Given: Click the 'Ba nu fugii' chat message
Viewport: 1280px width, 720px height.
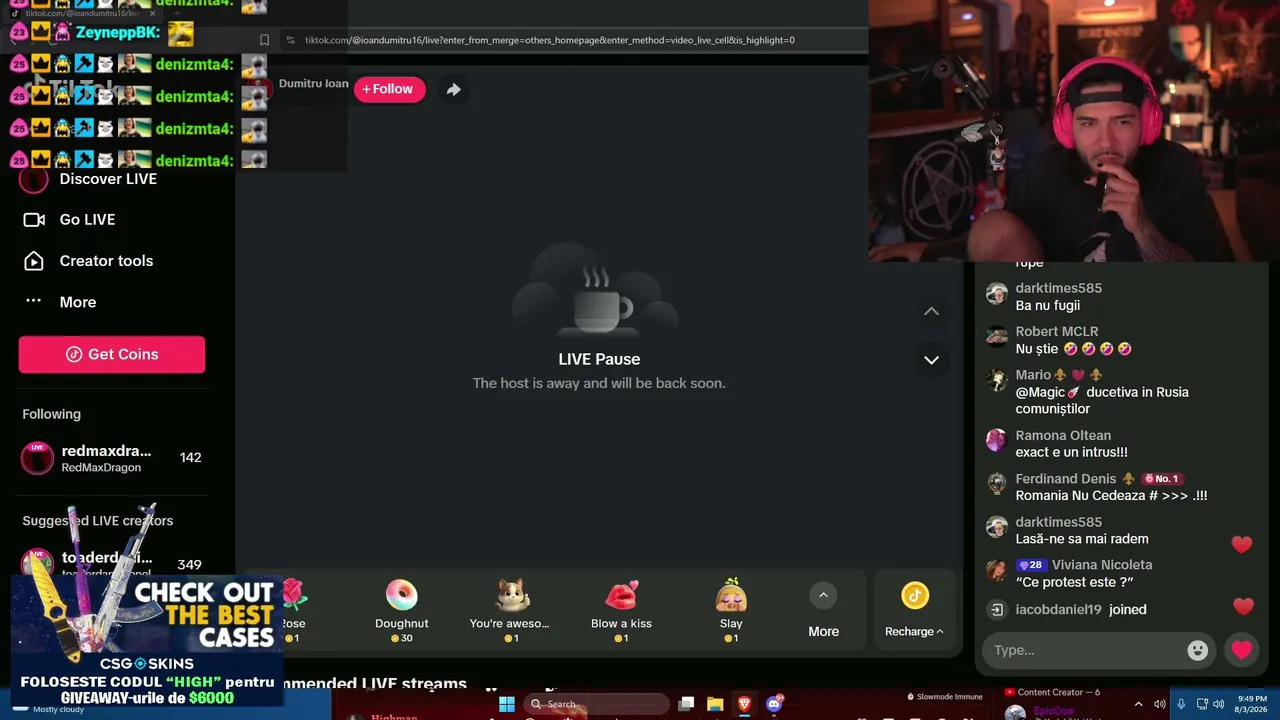Looking at the screenshot, I should click(x=1048, y=306).
